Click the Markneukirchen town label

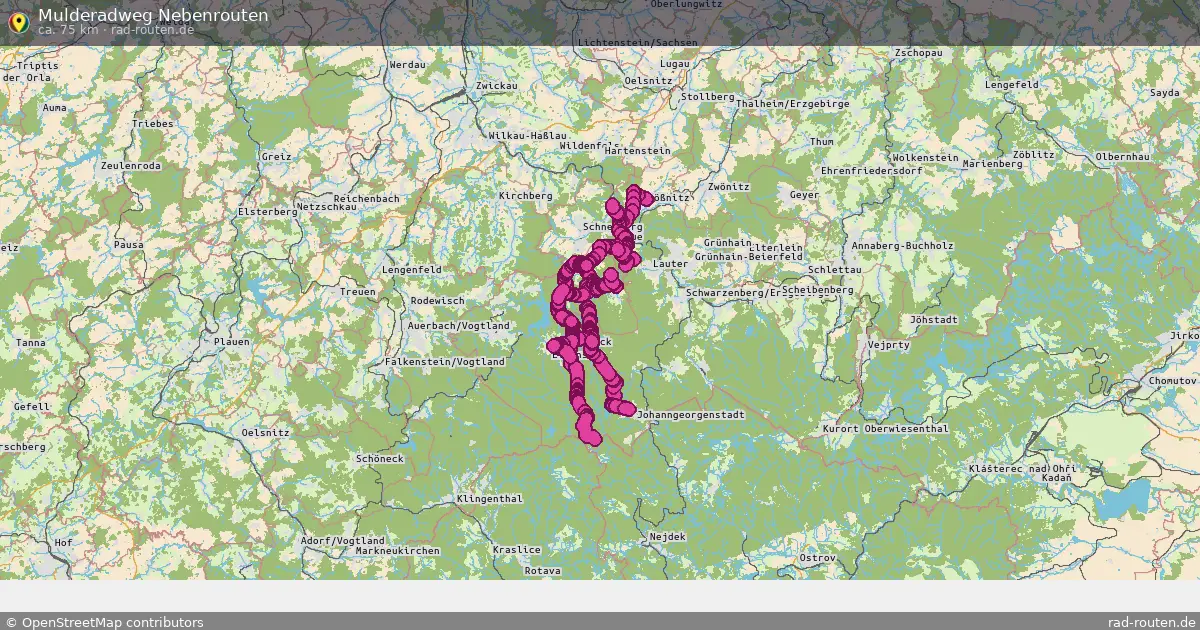pyautogui.click(x=397, y=551)
